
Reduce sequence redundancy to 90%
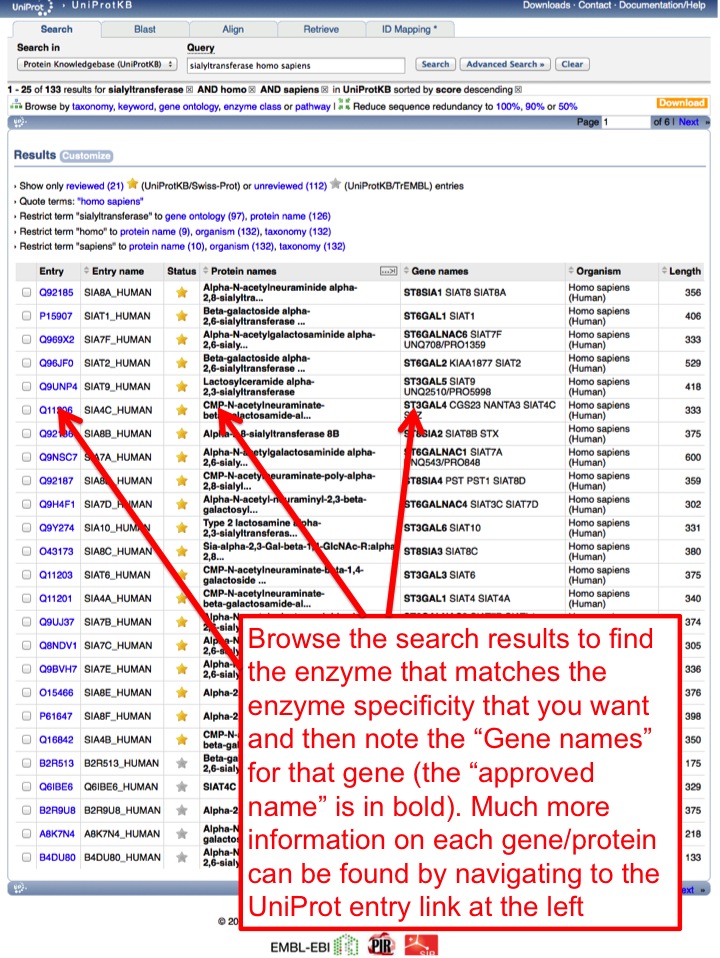[x=535, y=106]
